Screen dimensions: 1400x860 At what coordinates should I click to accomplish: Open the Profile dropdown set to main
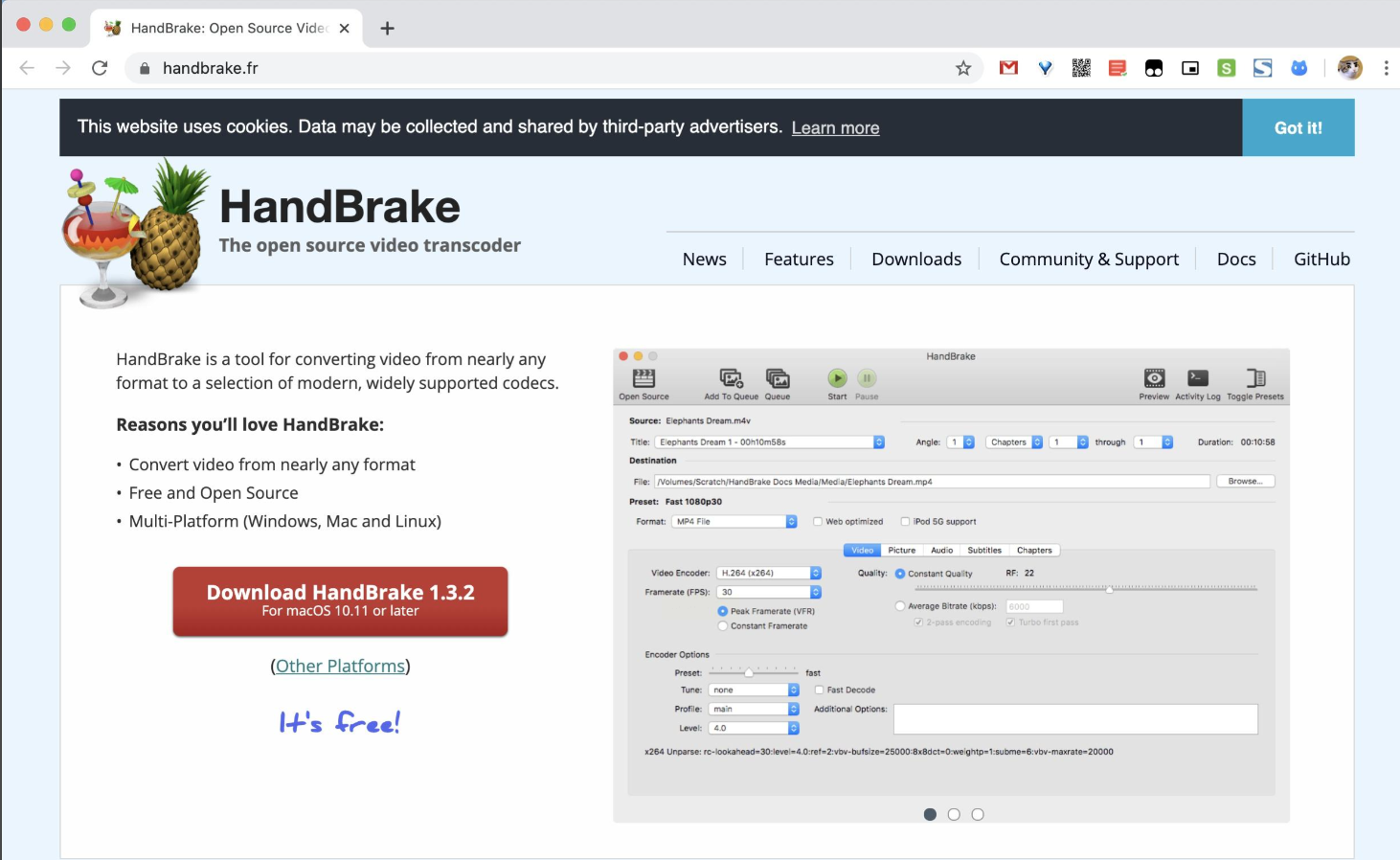[754, 709]
